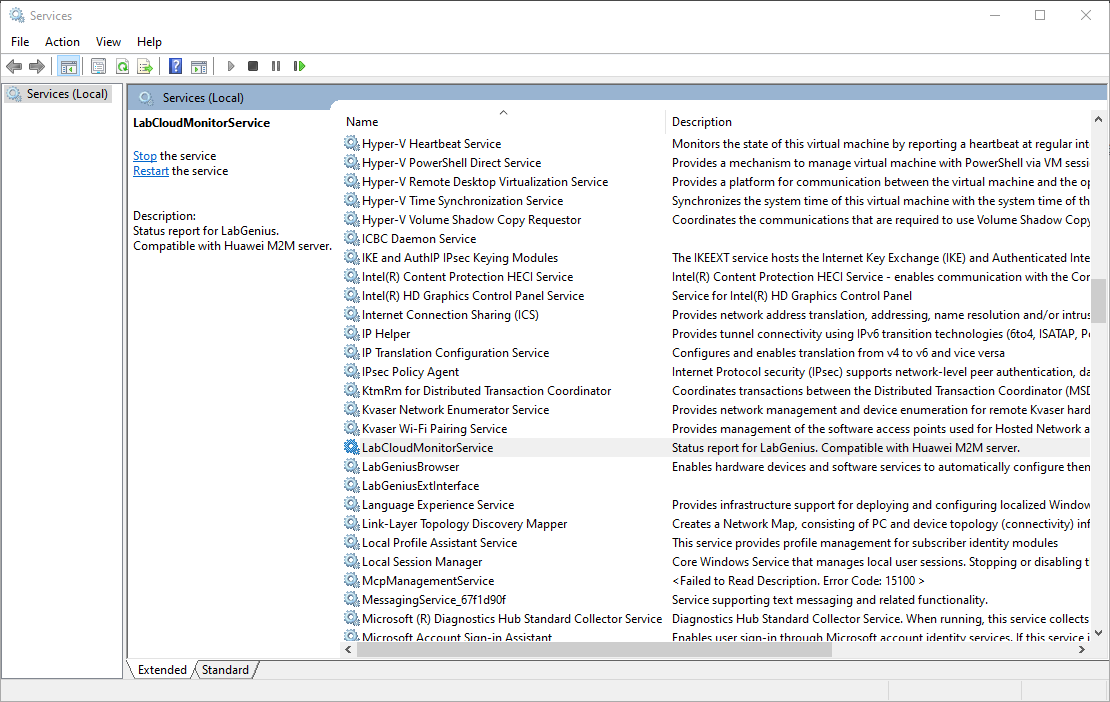Click the gear icon beside IPsec Policy Agent
The height and width of the screenshot is (702, 1110).
tap(352, 372)
